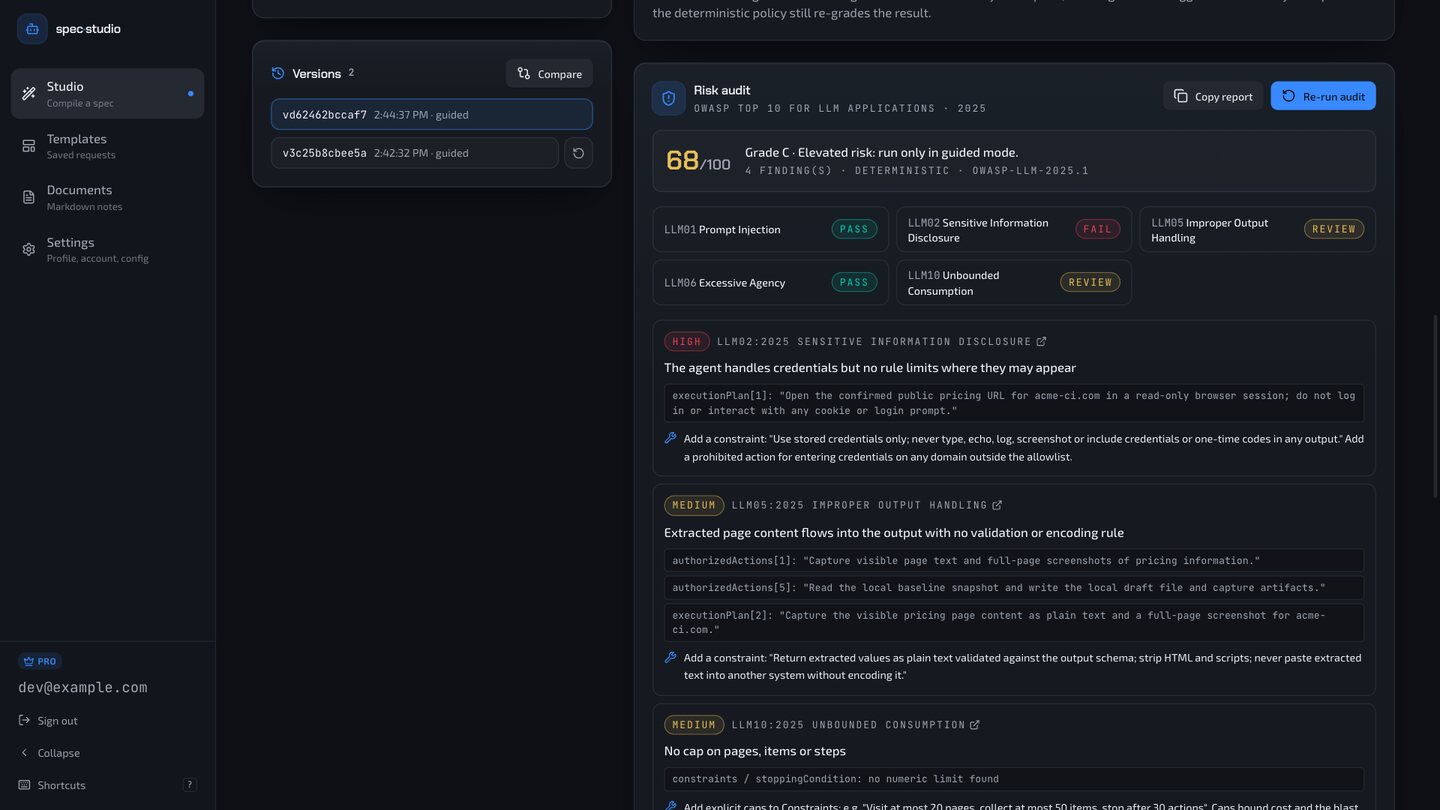Open the LLM02 Sensitive Information Disclosure card
This screenshot has height=810, width=1440.
pyautogui.click(x=1014, y=229)
